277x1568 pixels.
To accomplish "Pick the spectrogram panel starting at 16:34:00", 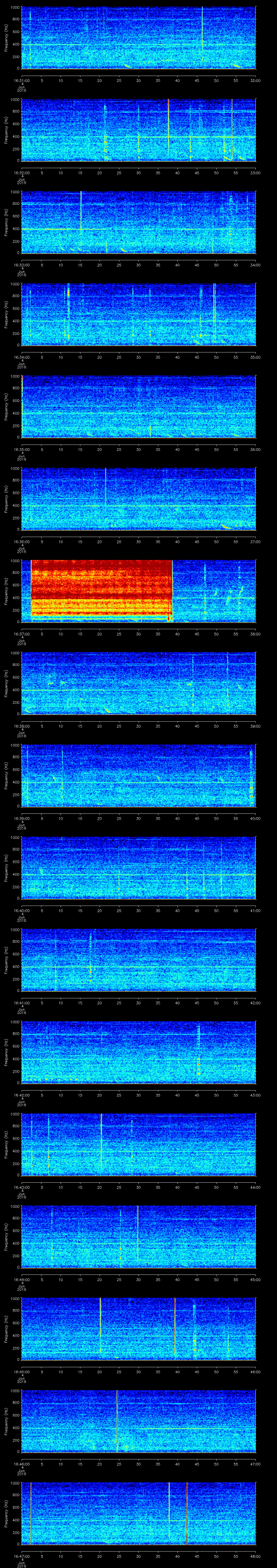I will tap(138, 315).
